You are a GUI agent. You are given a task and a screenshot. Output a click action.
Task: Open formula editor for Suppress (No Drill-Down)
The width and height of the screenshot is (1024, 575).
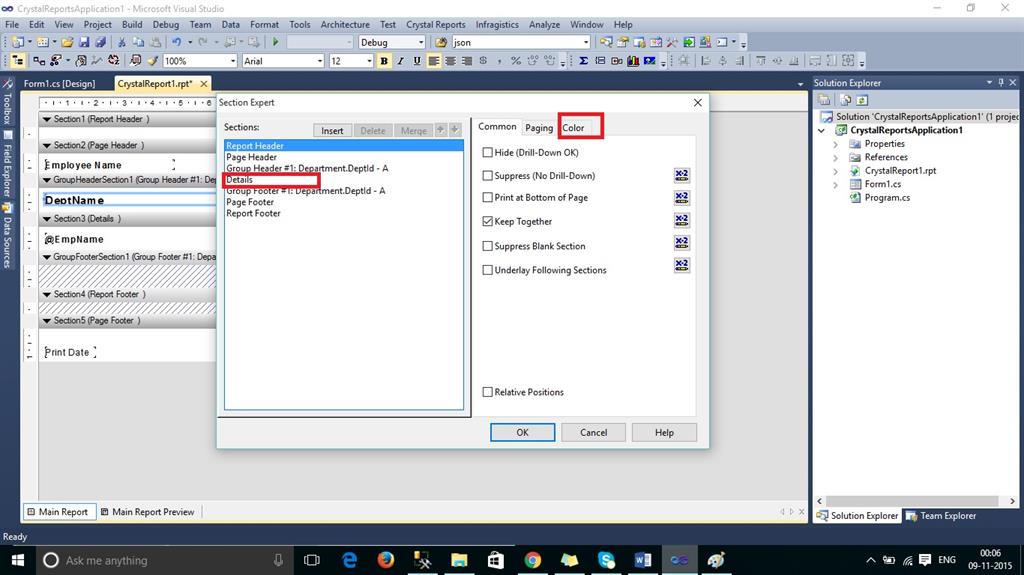681,175
